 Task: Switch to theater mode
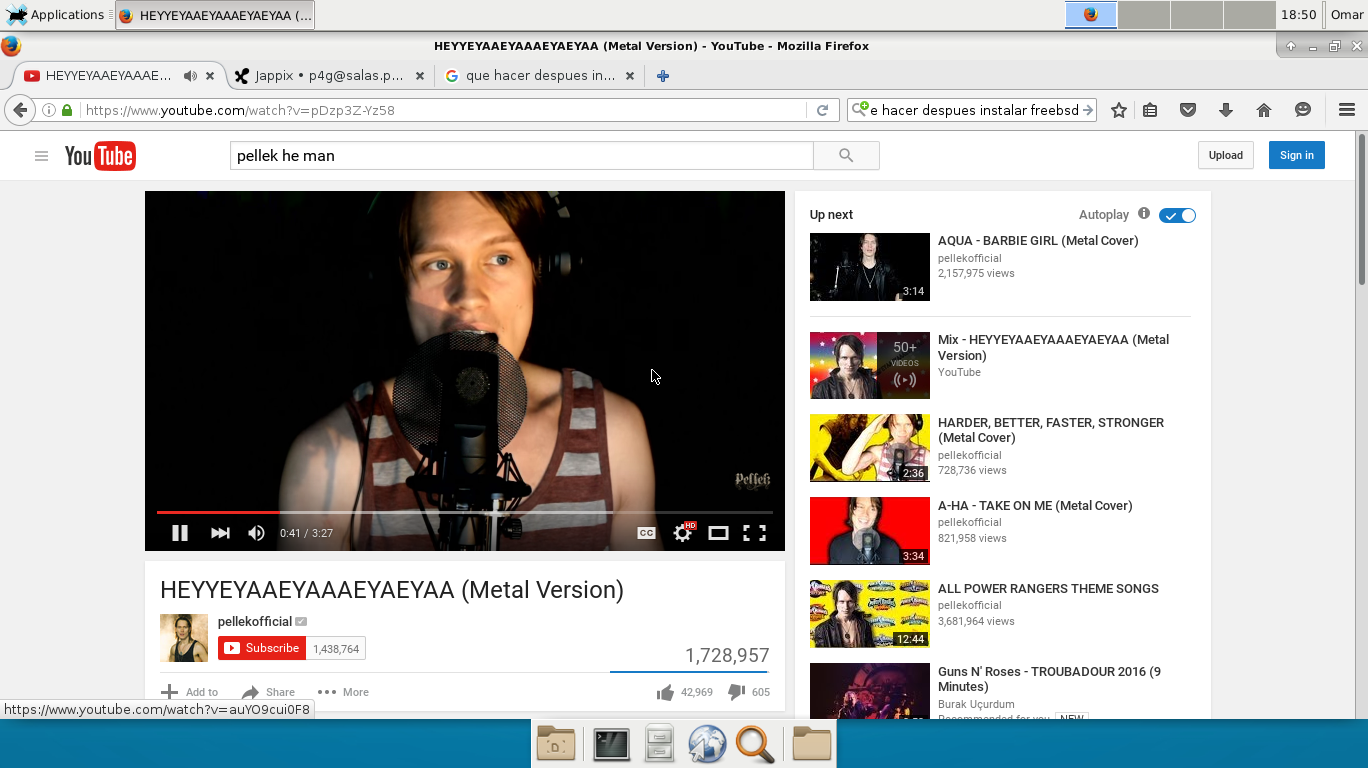718,533
